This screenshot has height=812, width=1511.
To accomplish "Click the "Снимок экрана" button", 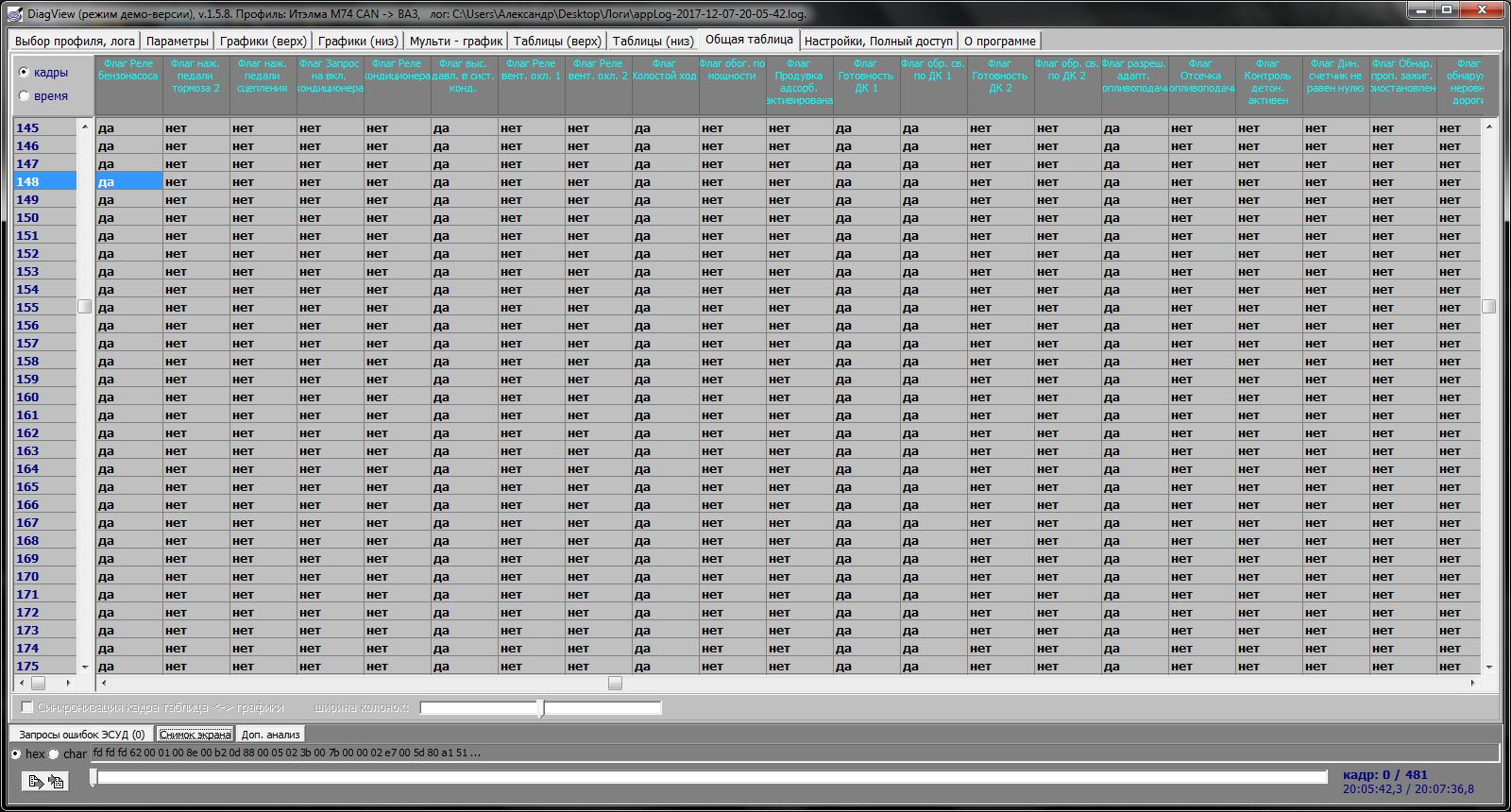I will pyautogui.click(x=195, y=734).
